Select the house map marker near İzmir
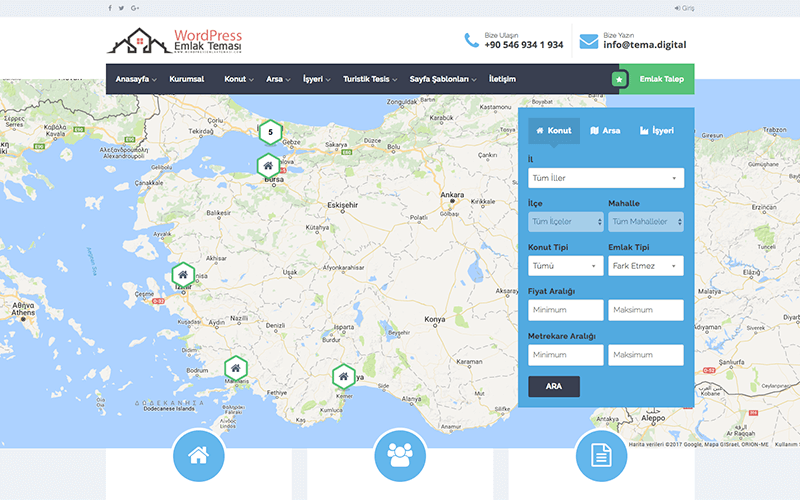Image resolution: width=800 pixels, height=500 pixels. [182, 274]
